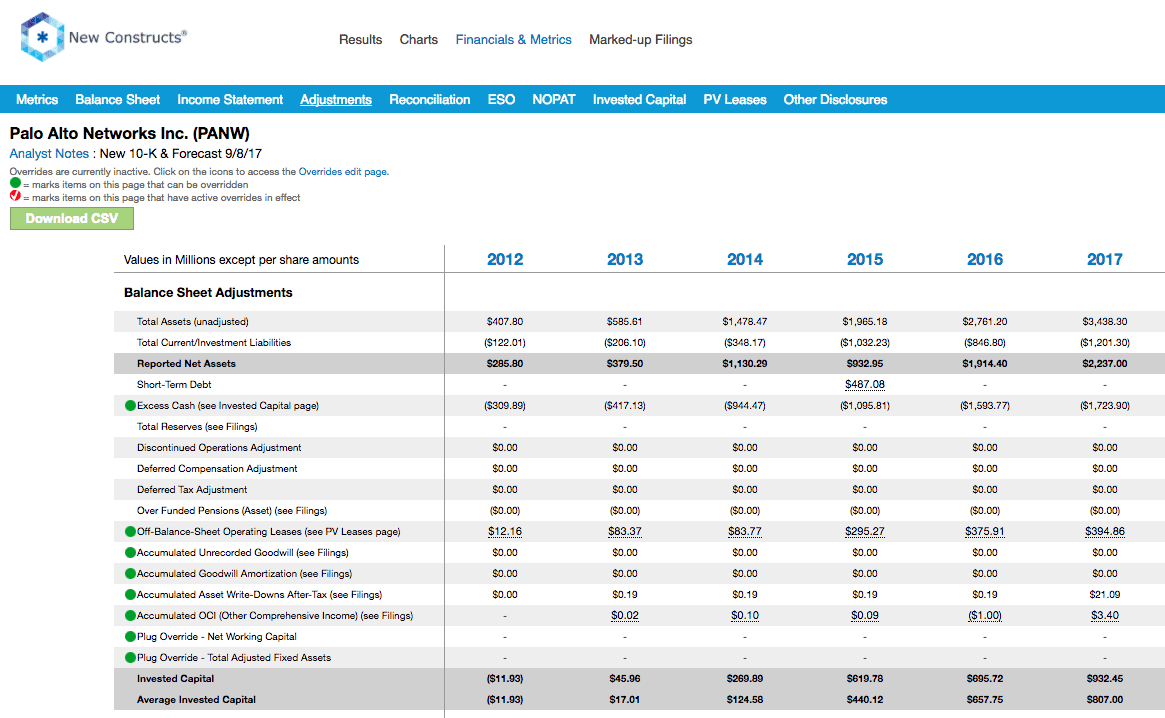This screenshot has width=1165, height=718.
Task: Click the 2017 column header
Action: click(1105, 259)
